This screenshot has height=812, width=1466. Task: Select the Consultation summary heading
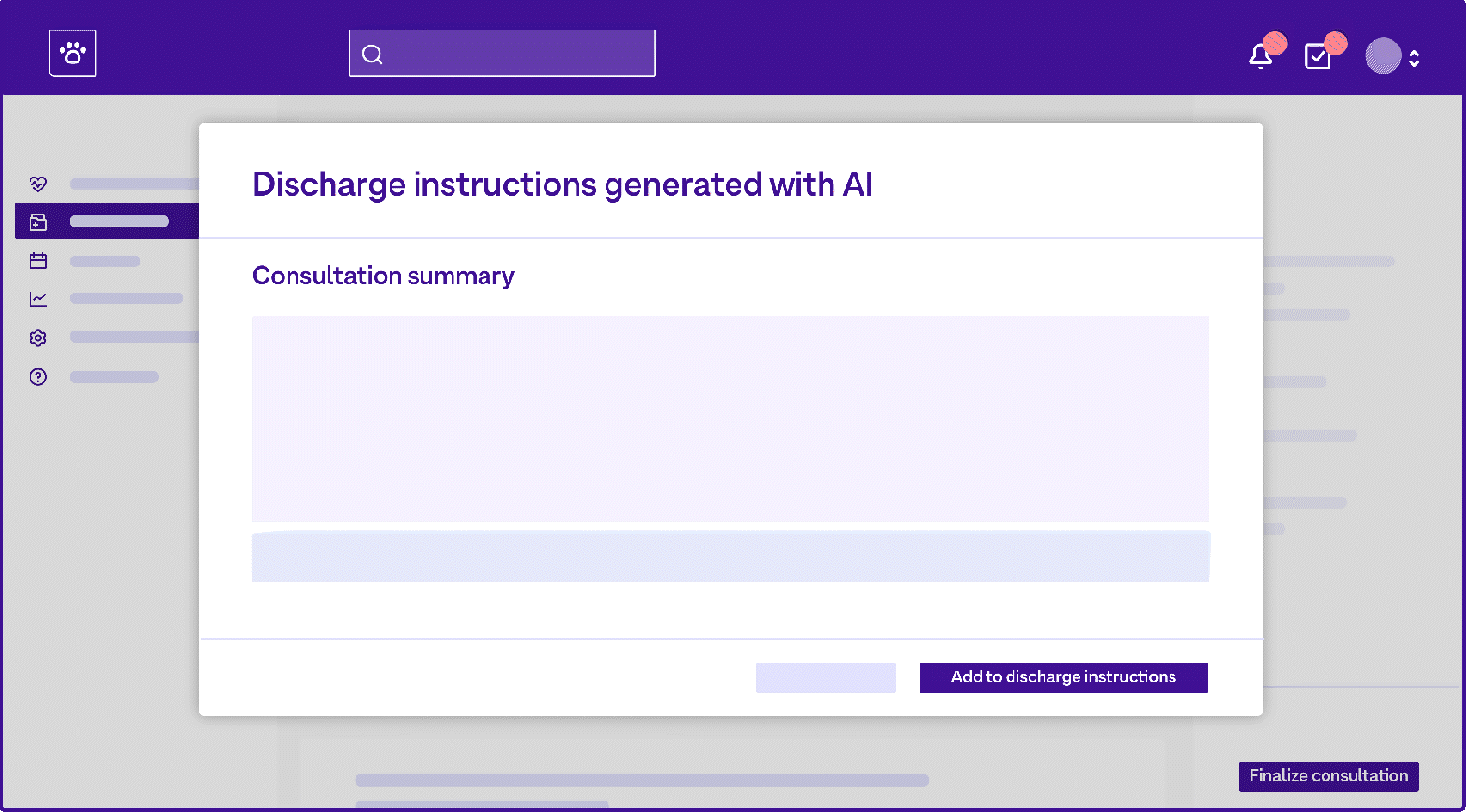[x=383, y=276]
